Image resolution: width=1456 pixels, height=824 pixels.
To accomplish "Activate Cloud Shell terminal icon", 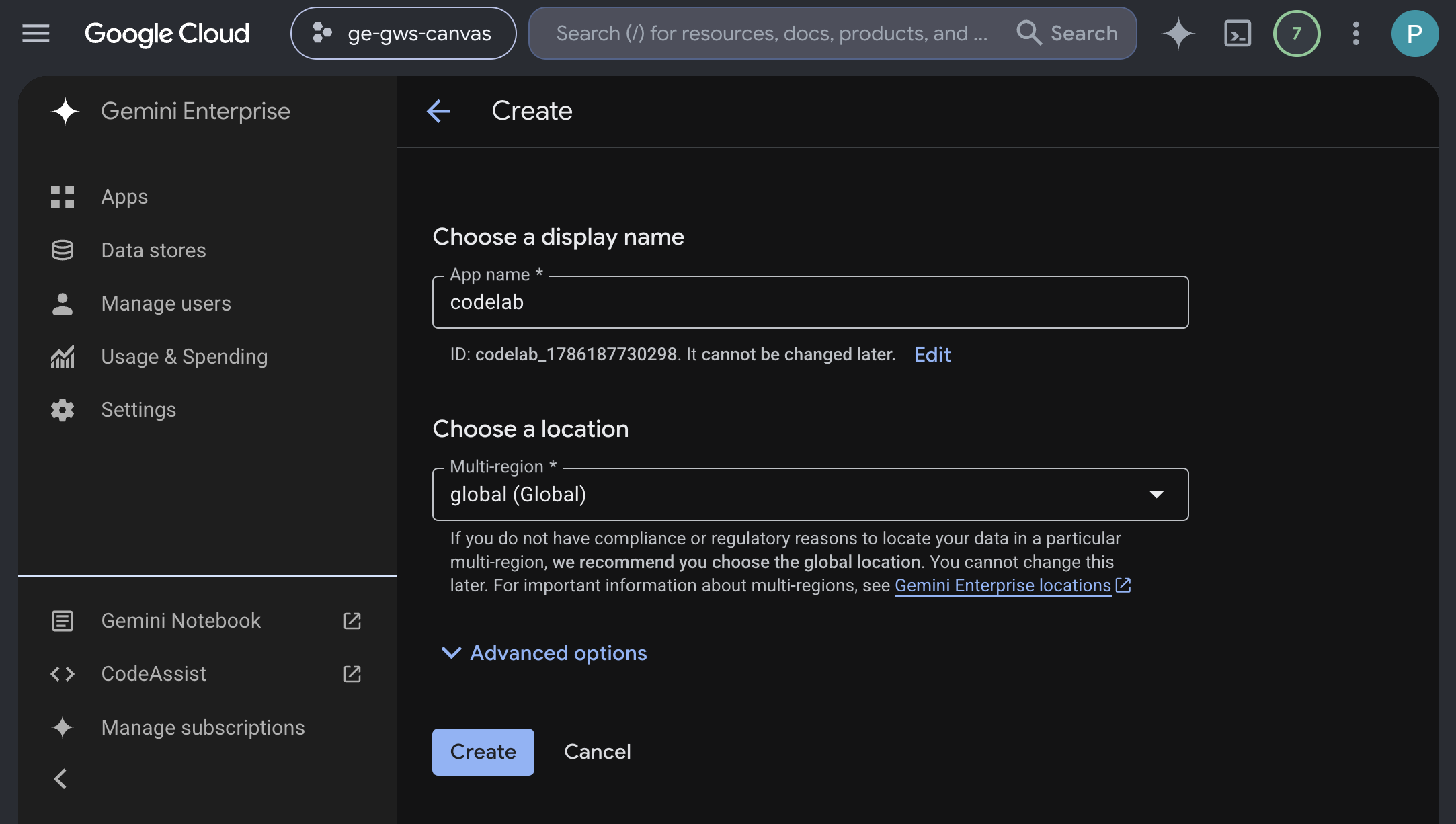I will pyautogui.click(x=1238, y=33).
